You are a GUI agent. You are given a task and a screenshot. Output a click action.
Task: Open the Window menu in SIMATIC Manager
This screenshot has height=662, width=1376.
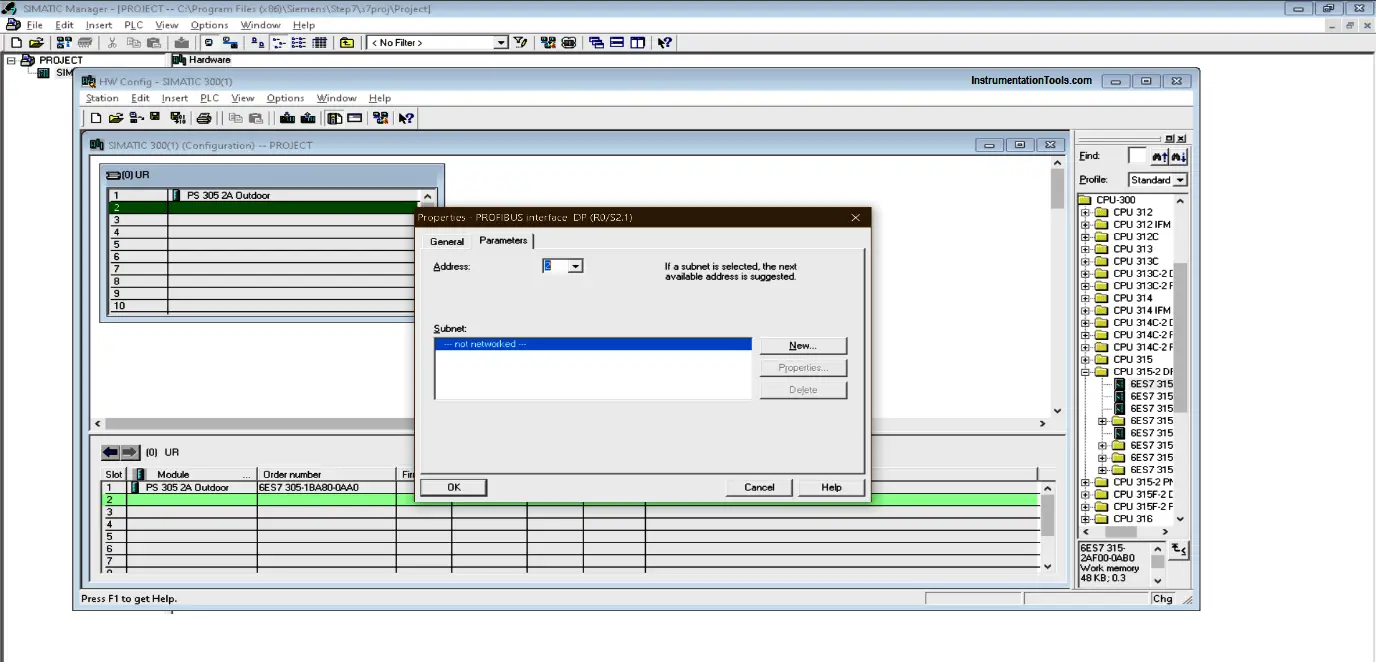click(260, 25)
